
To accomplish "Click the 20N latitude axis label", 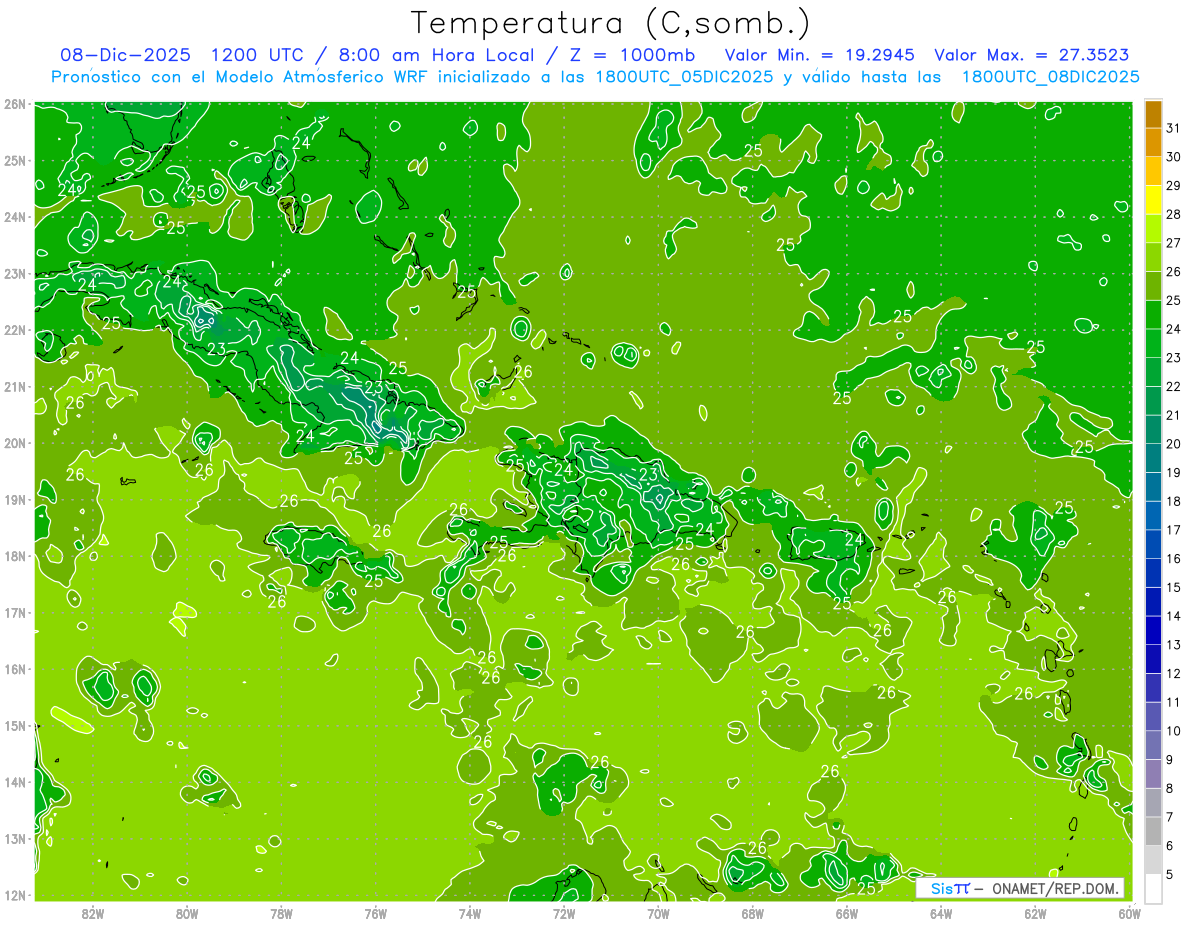I will click(x=15, y=443).
